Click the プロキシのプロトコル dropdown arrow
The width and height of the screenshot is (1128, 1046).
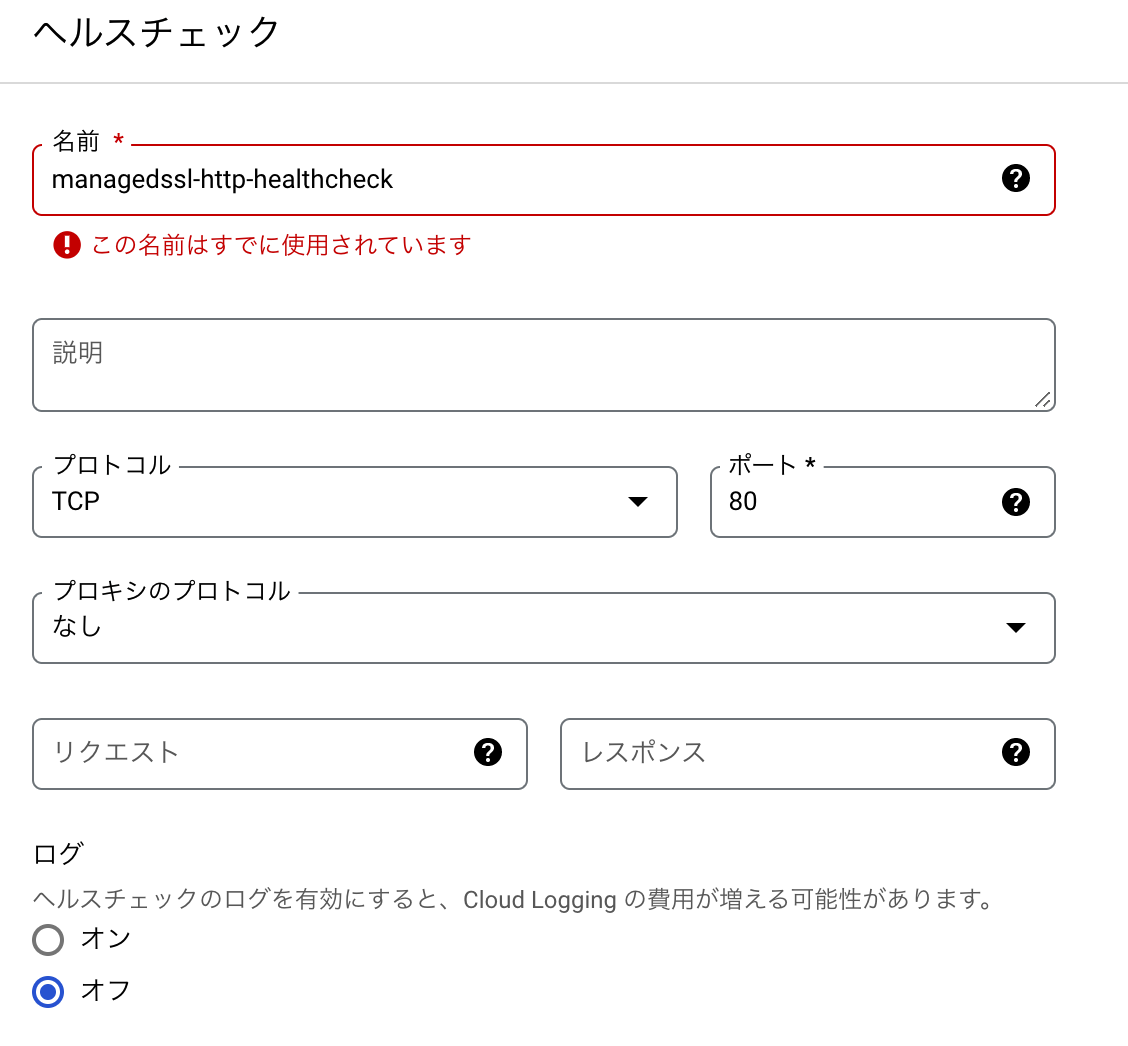tap(1016, 627)
